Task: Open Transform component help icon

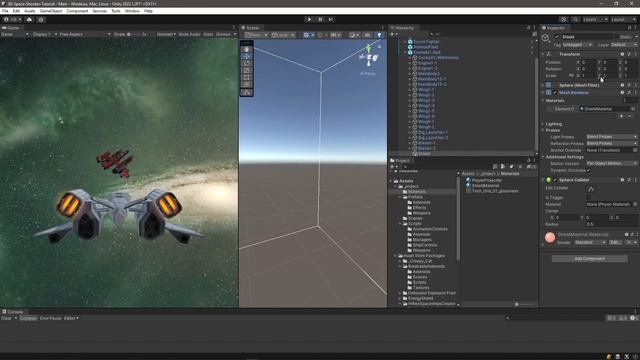Action: coord(622,54)
